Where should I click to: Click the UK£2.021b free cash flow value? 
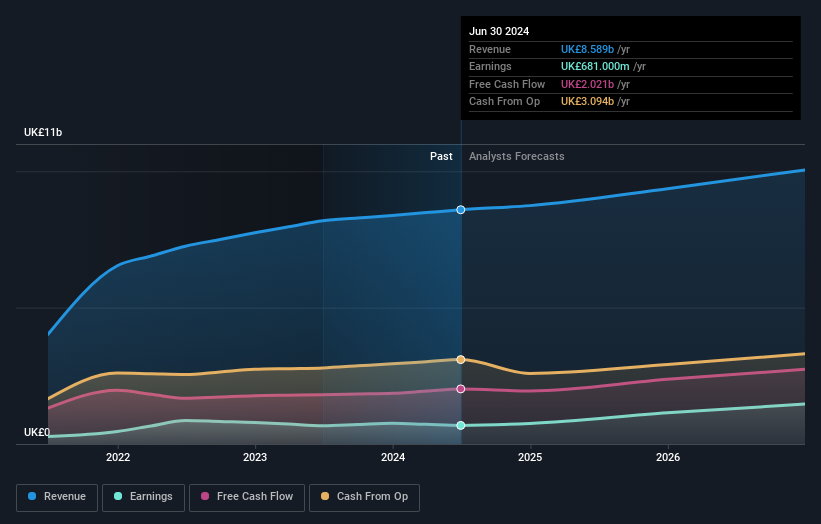click(x=587, y=84)
